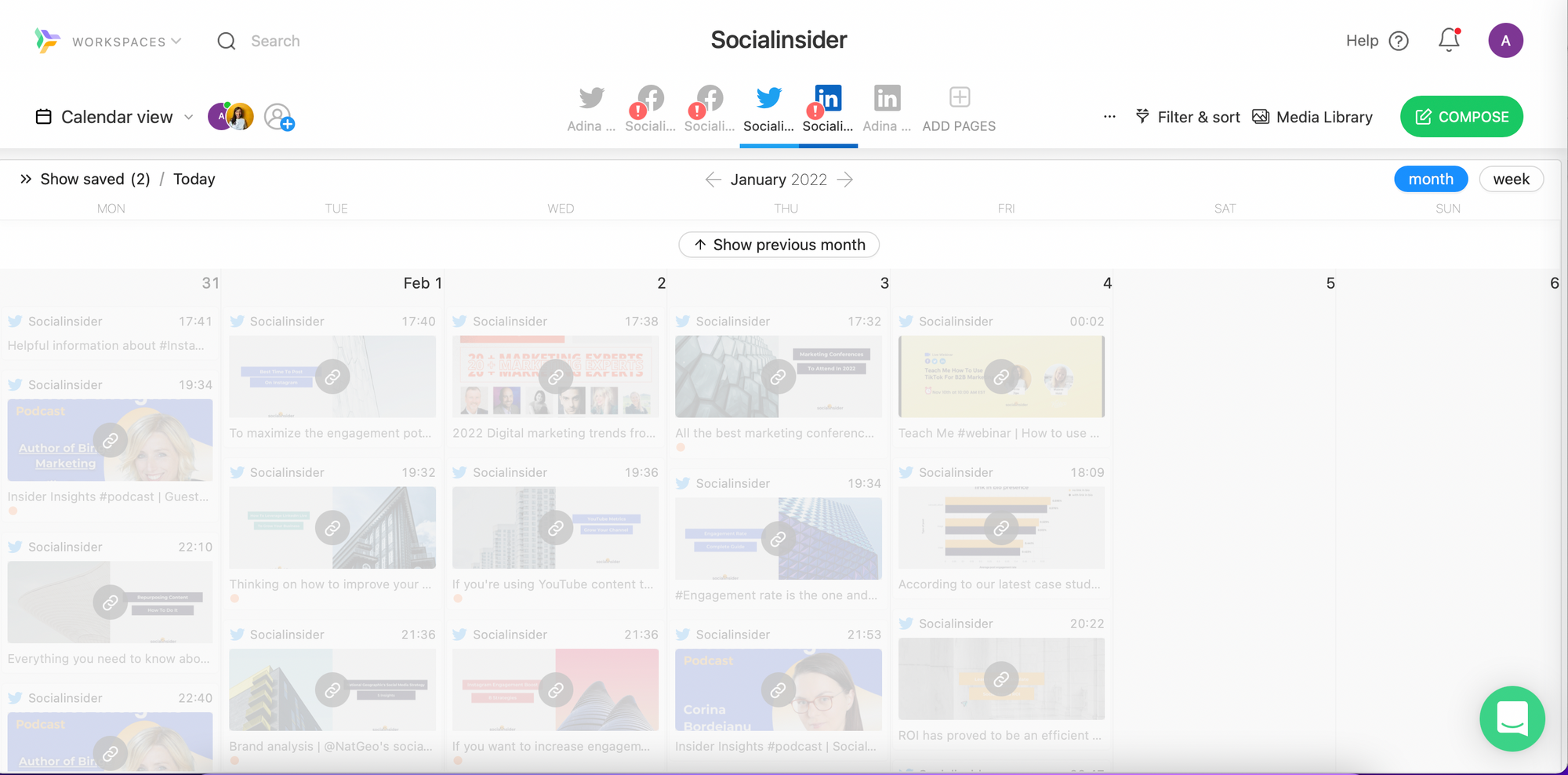Focus the Search input field
This screenshot has height=775, width=1568.
click(275, 41)
